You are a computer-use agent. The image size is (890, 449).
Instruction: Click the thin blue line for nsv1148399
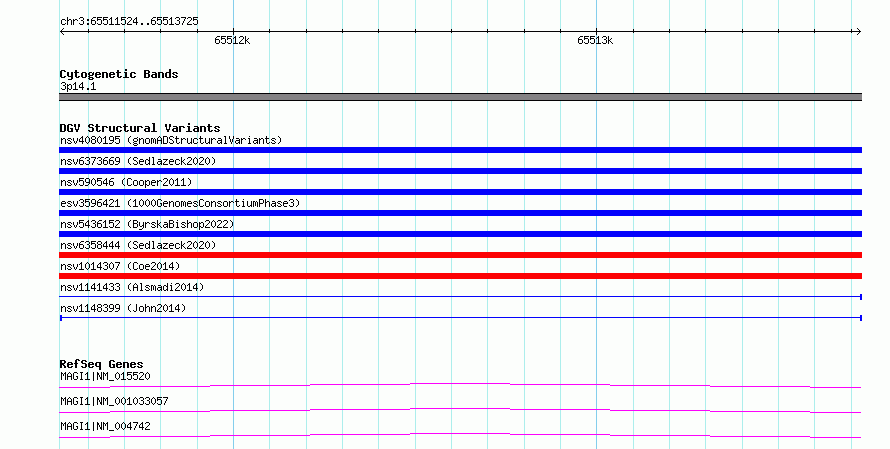[460, 318]
